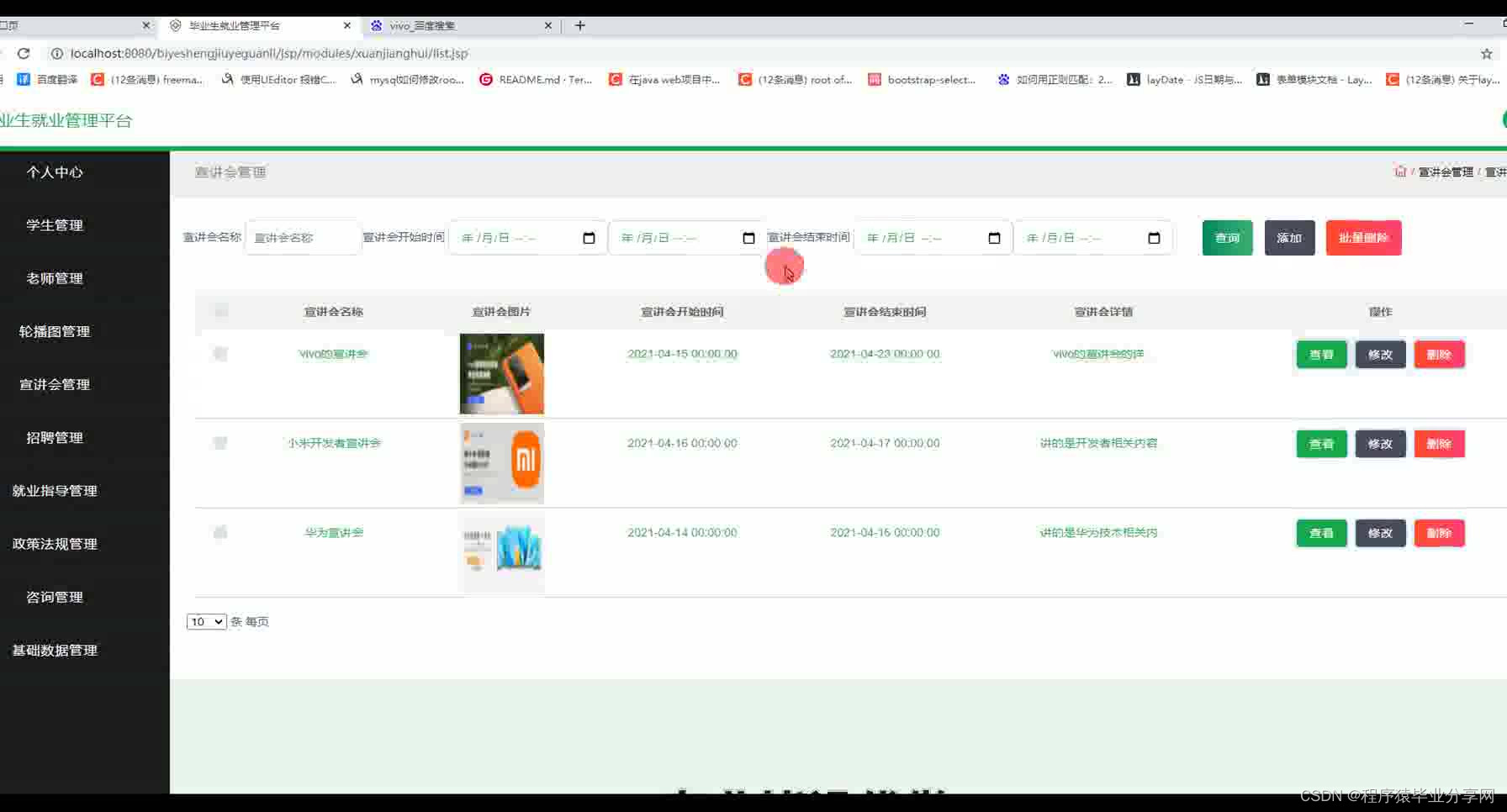Click the browser address bar URL

coord(269,53)
